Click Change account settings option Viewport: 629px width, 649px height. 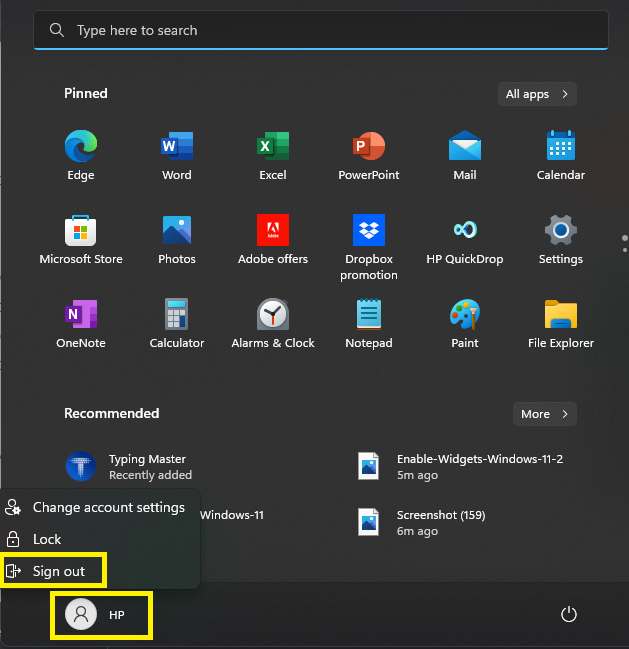pyautogui.click(x=108, y=507)
